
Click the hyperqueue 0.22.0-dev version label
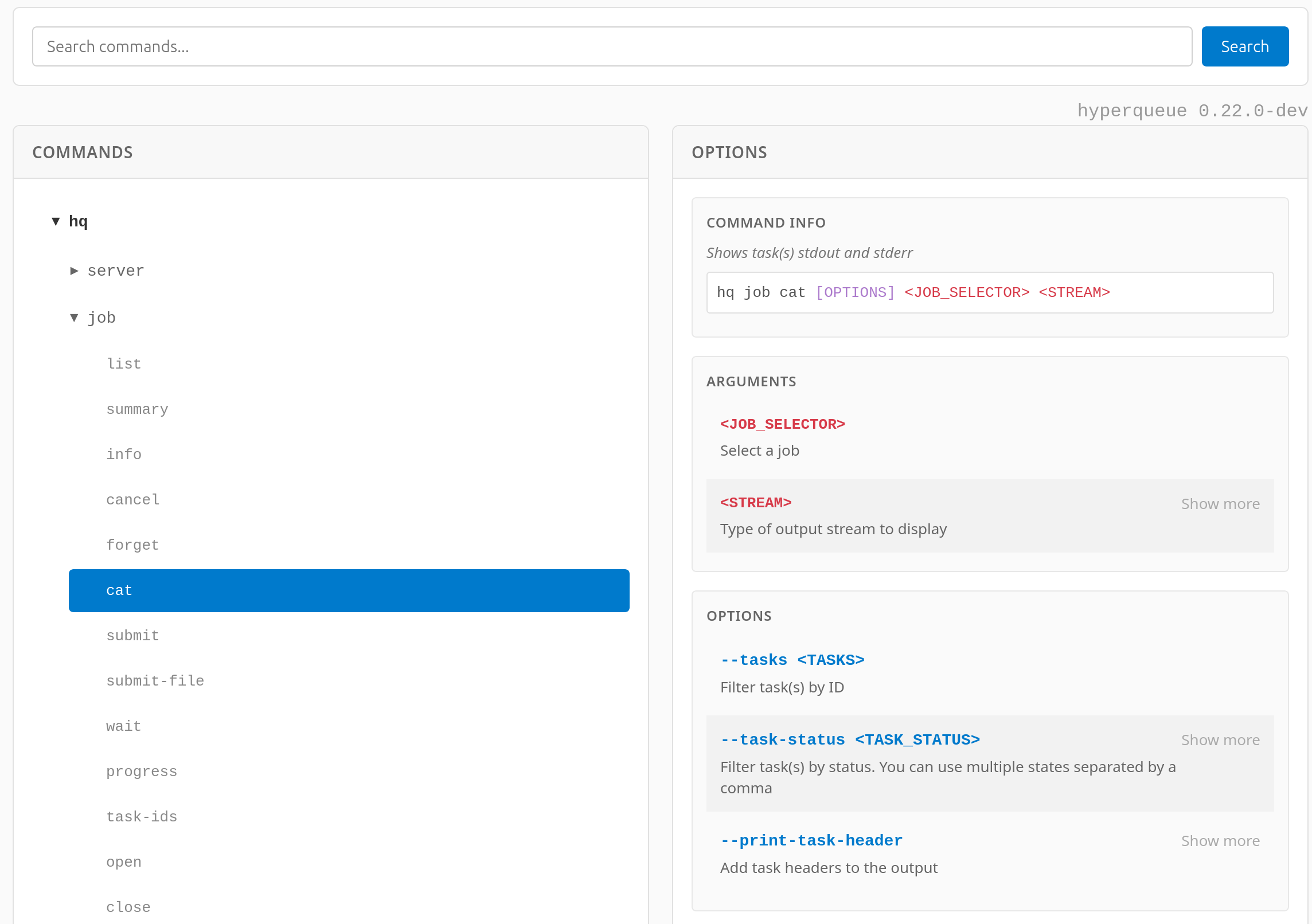pyautogui.click(x=1192, y=110)
